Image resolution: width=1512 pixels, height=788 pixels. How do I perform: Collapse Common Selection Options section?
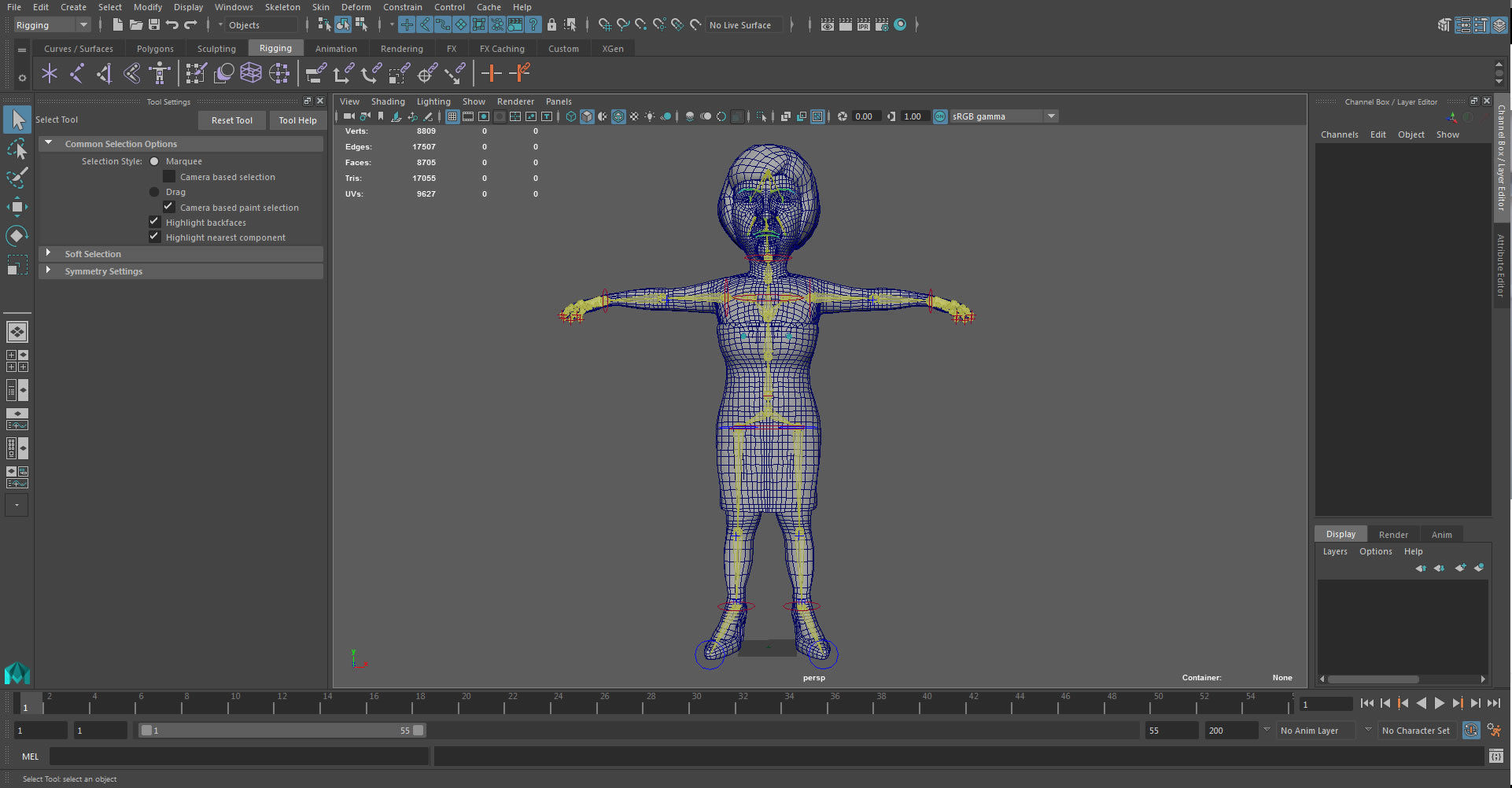(181, 144)
